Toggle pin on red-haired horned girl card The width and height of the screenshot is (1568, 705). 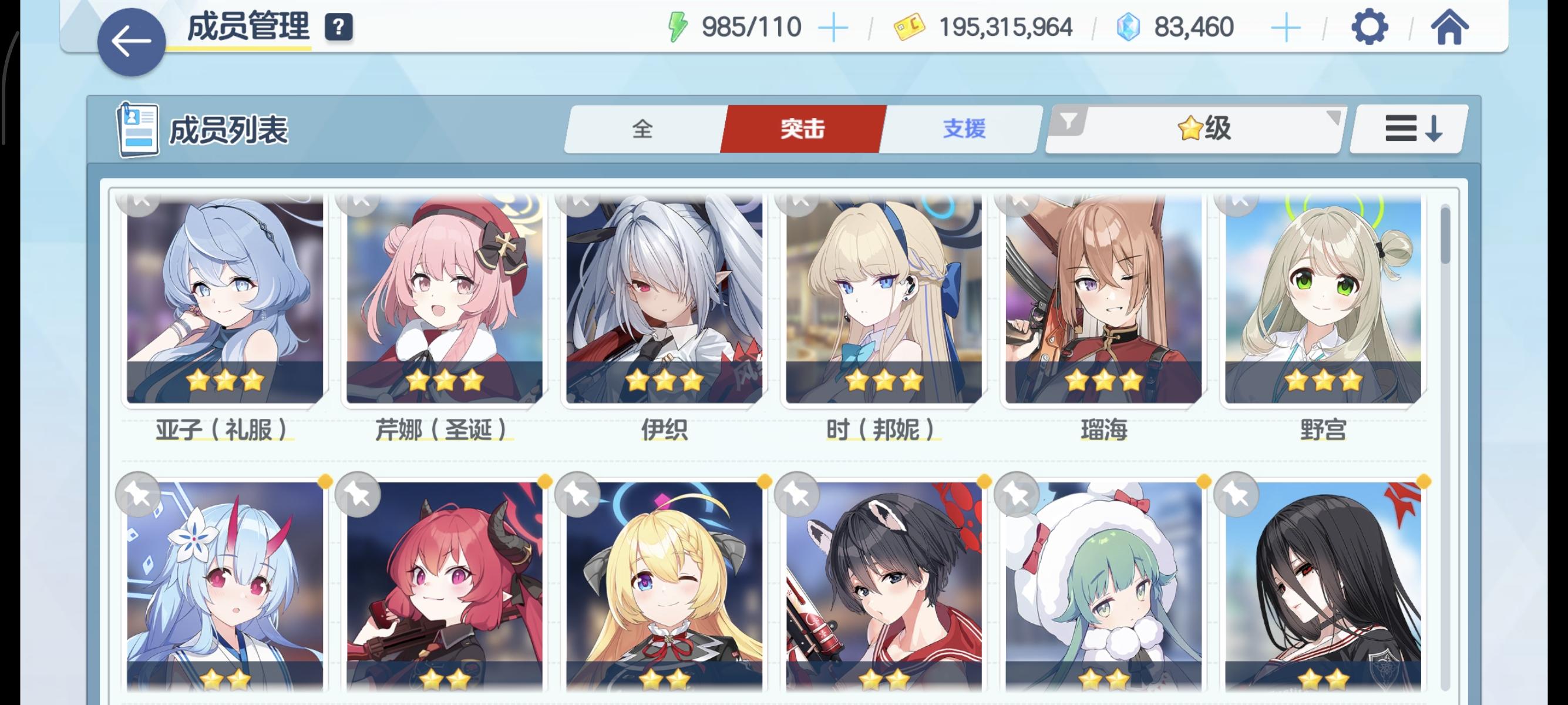click(x=358, y=494)
